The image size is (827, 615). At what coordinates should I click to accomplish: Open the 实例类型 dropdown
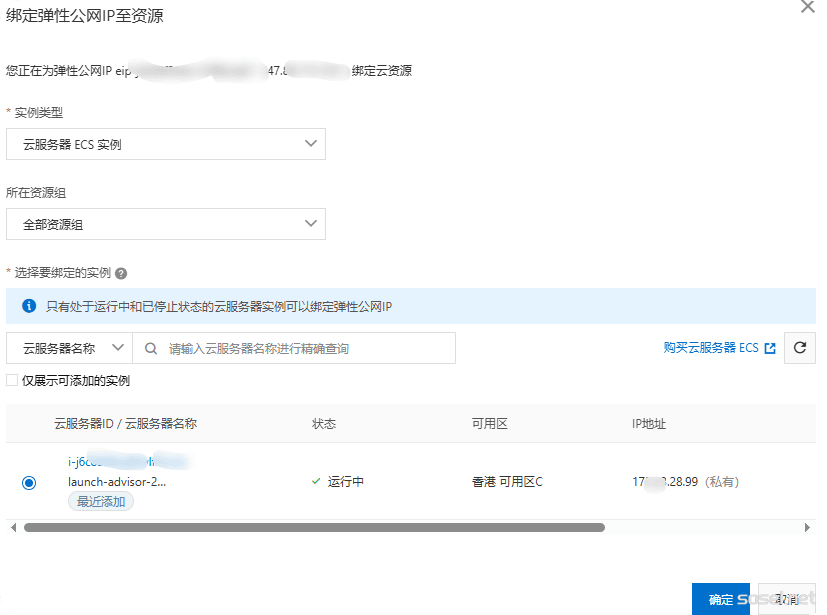[x=166, y=144]
